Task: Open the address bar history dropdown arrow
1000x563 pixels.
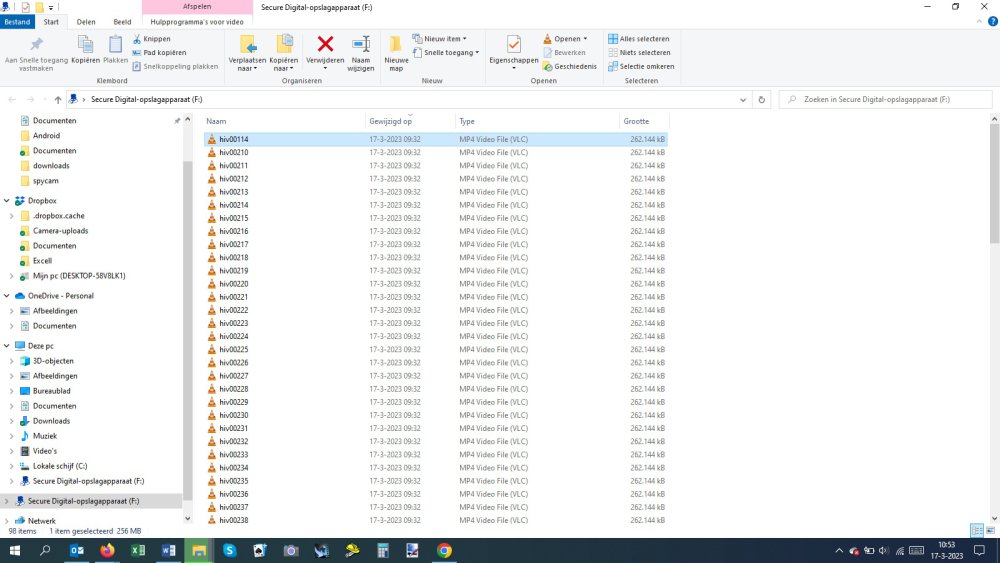Action: (743, 100)
